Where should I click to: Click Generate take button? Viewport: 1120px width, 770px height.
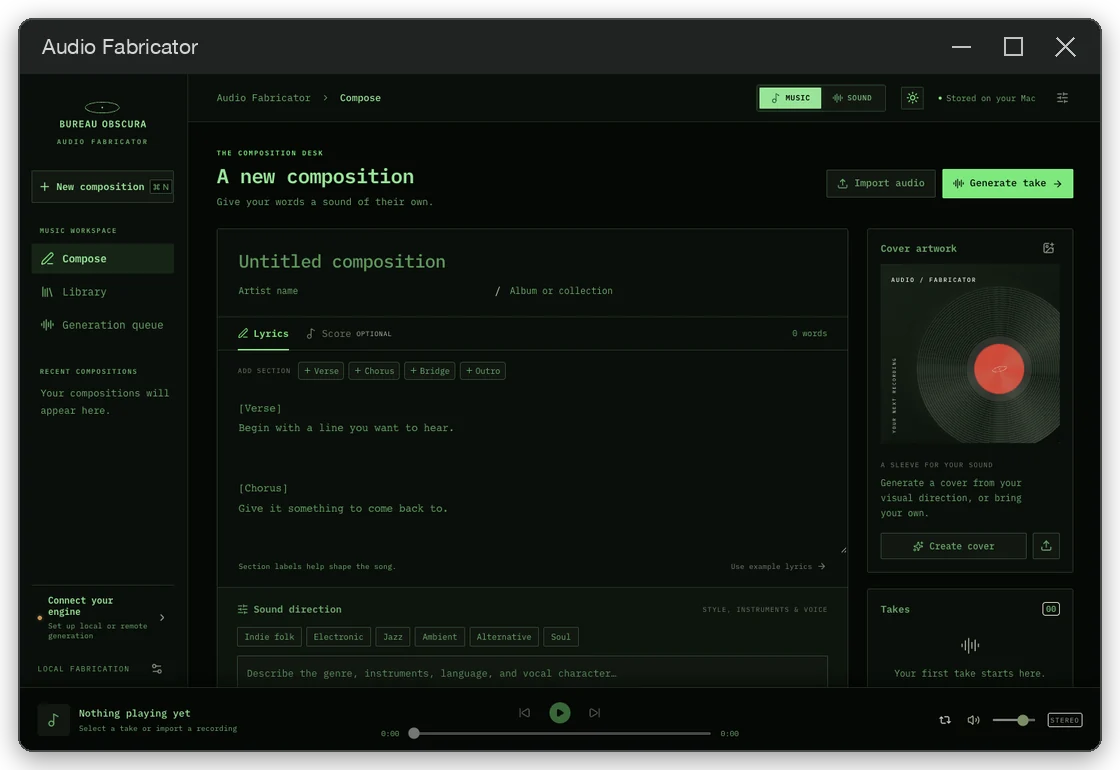(x=1007, y=184)
